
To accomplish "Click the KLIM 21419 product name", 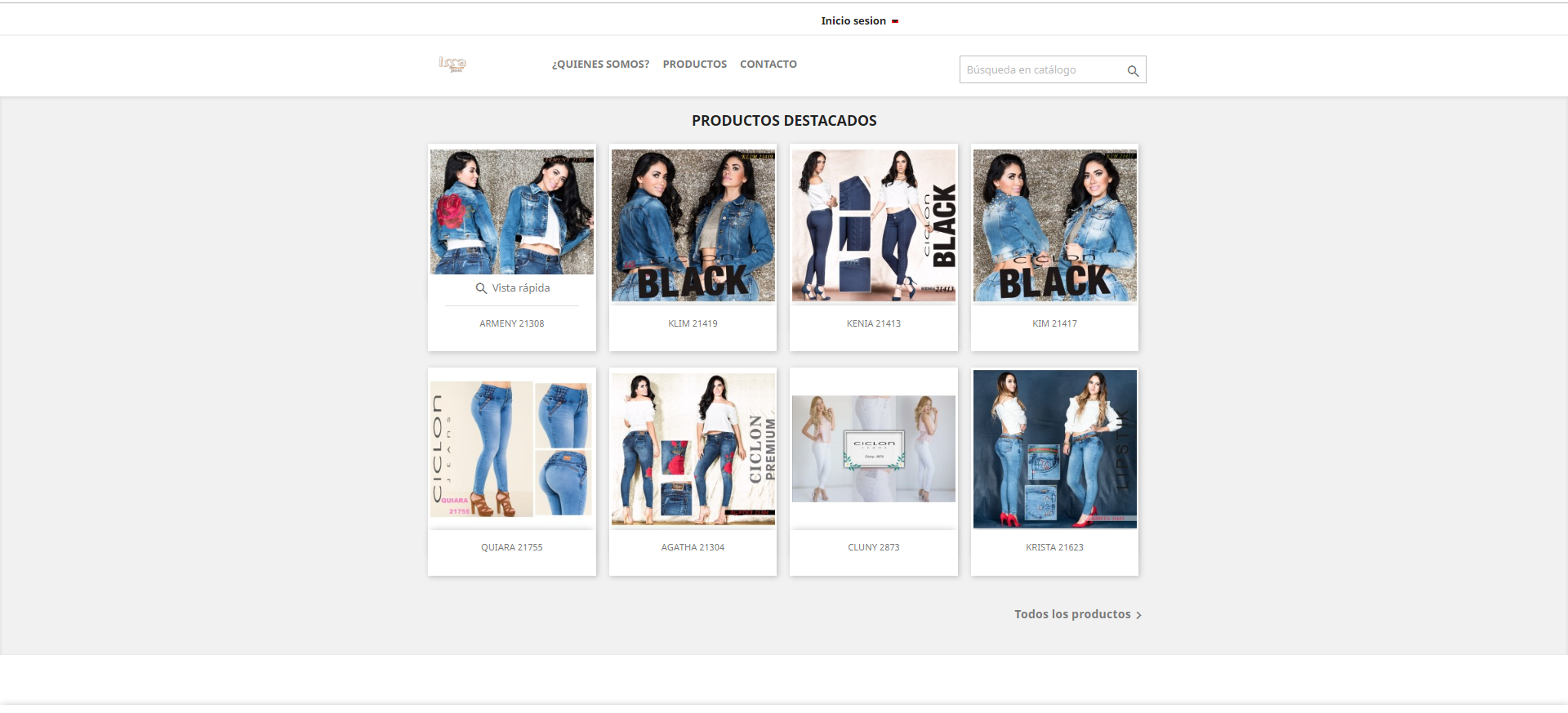I will click(x=693, y=324).
